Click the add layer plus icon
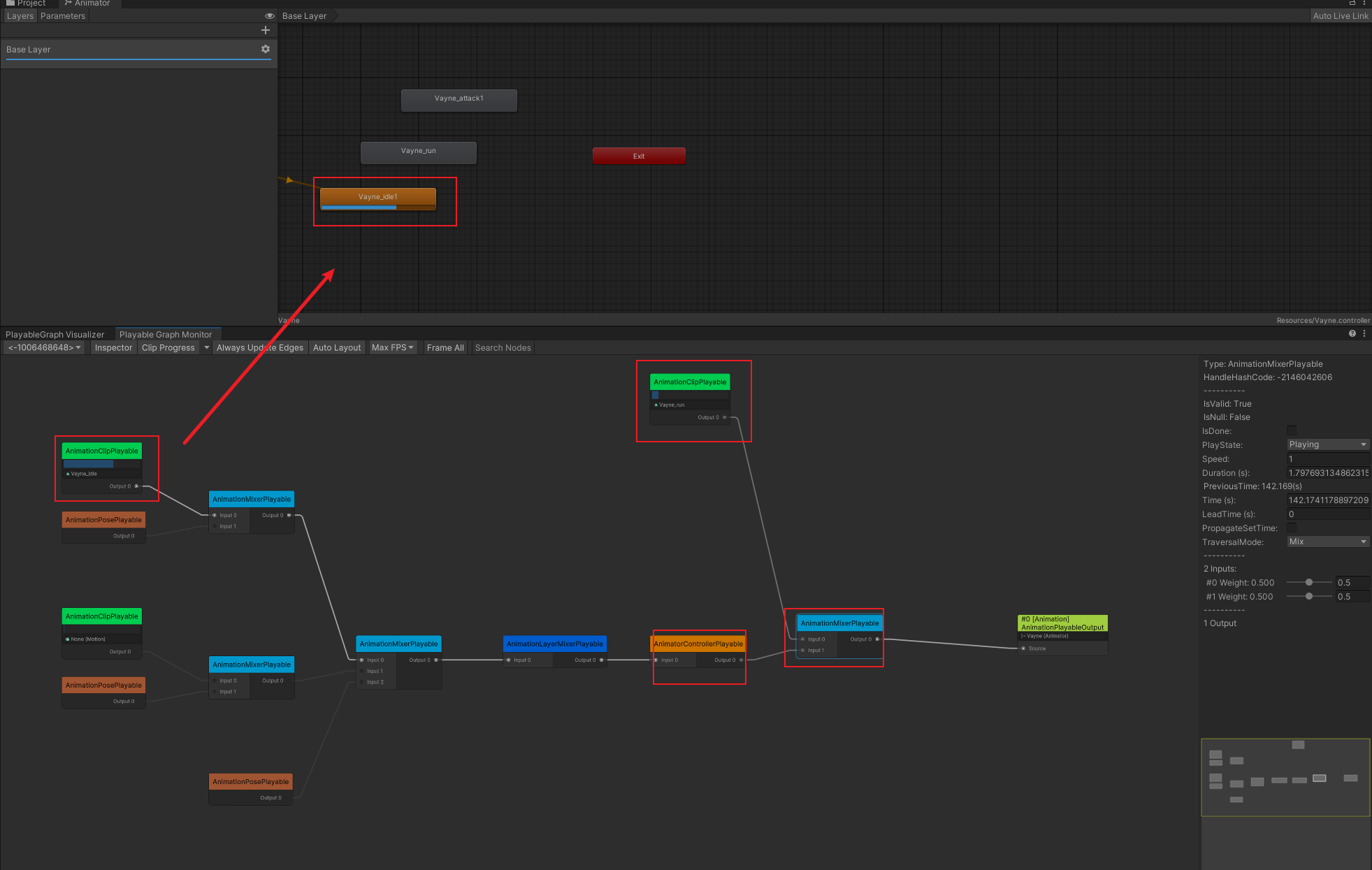 (265, 30)
